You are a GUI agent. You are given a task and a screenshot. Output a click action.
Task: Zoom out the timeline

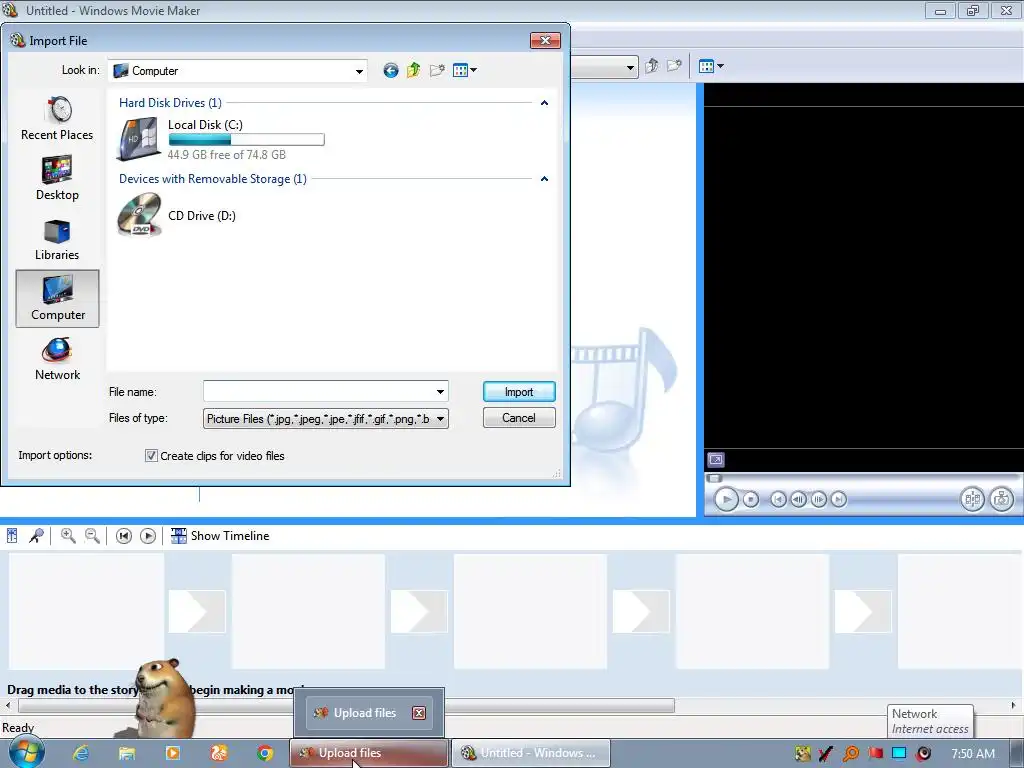tap(93, 536)
